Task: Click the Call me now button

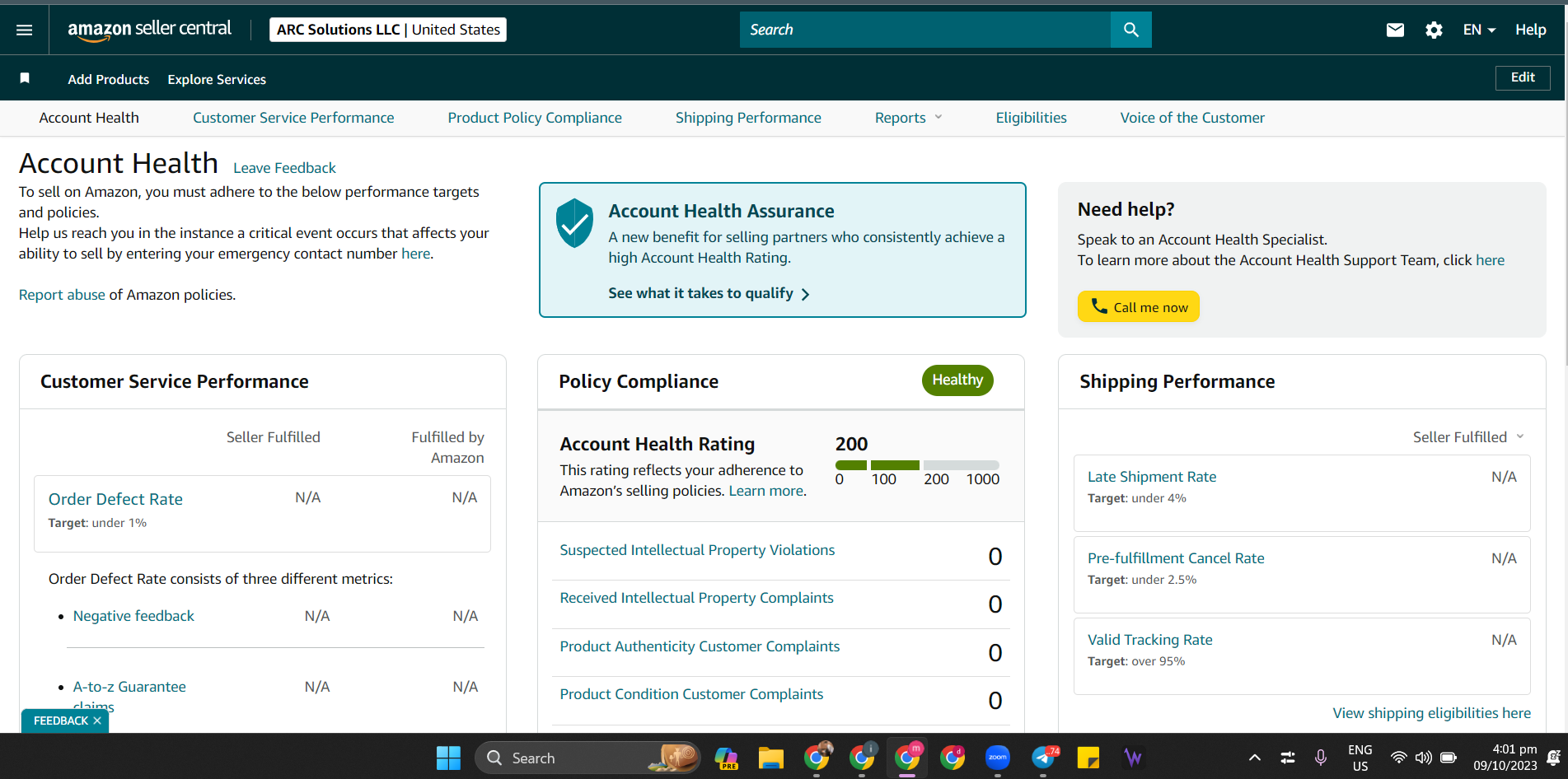Action: coord(1139,306)
